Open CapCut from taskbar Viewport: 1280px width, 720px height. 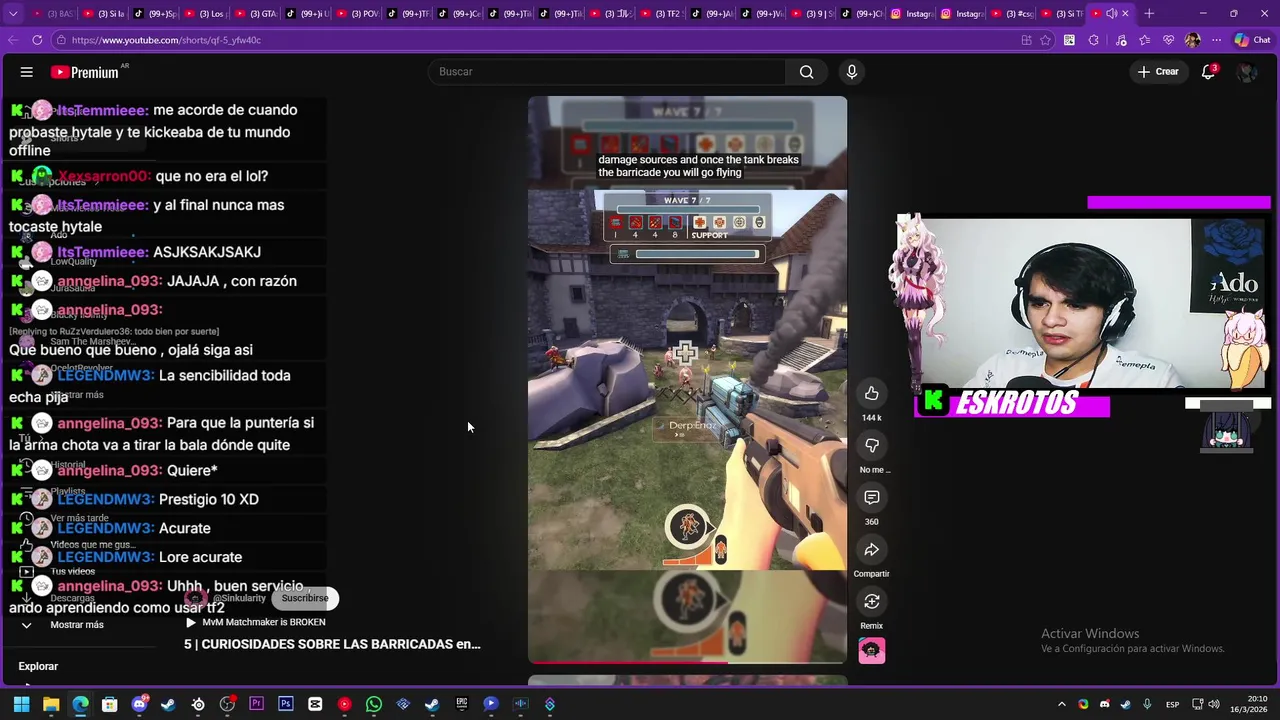tap(315, 704)
